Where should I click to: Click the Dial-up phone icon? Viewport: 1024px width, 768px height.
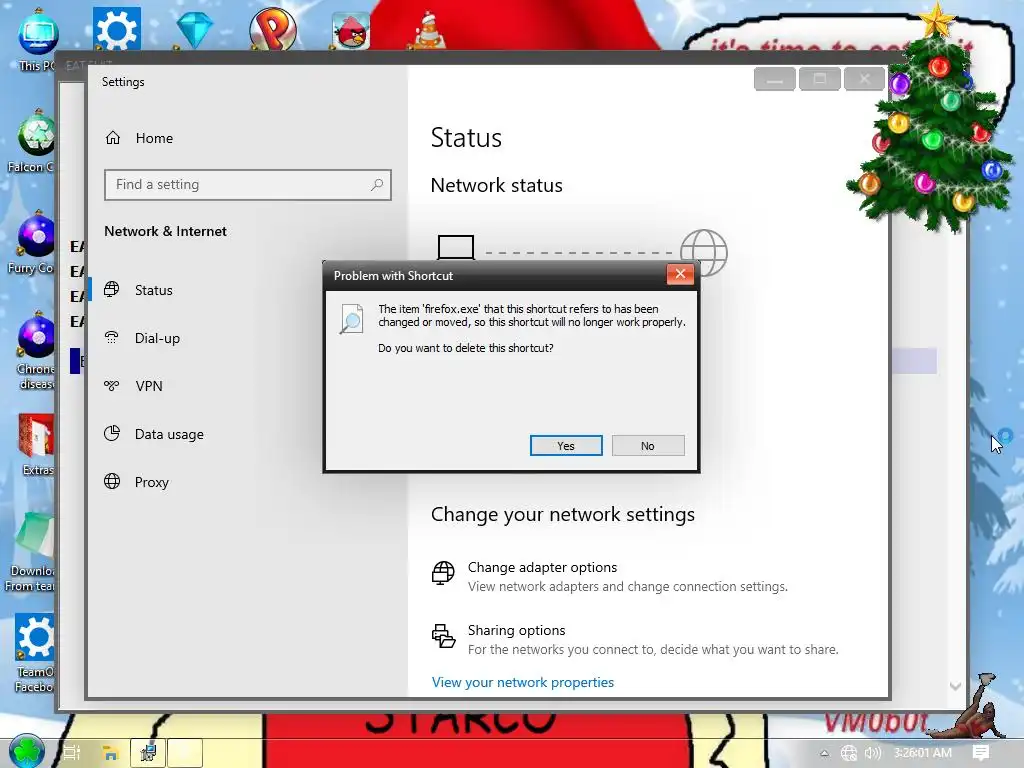pos(112,337)
